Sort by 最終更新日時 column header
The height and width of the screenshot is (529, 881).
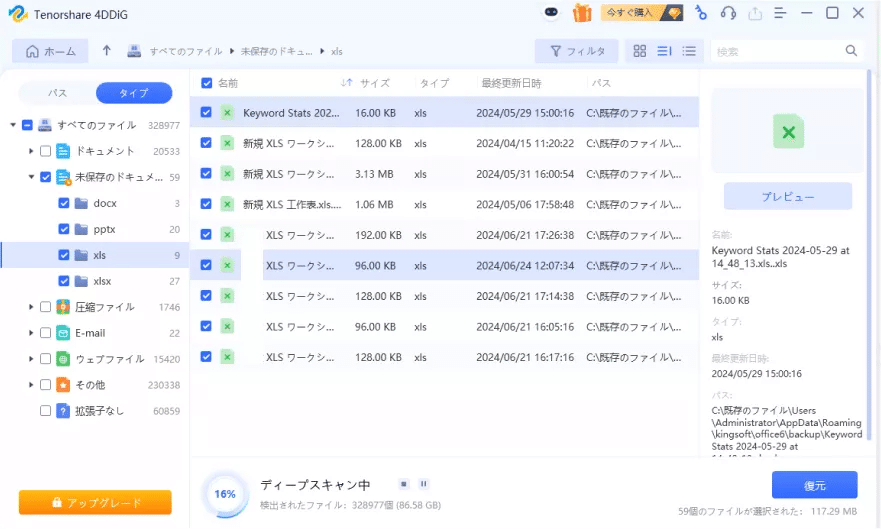point(511,83)
